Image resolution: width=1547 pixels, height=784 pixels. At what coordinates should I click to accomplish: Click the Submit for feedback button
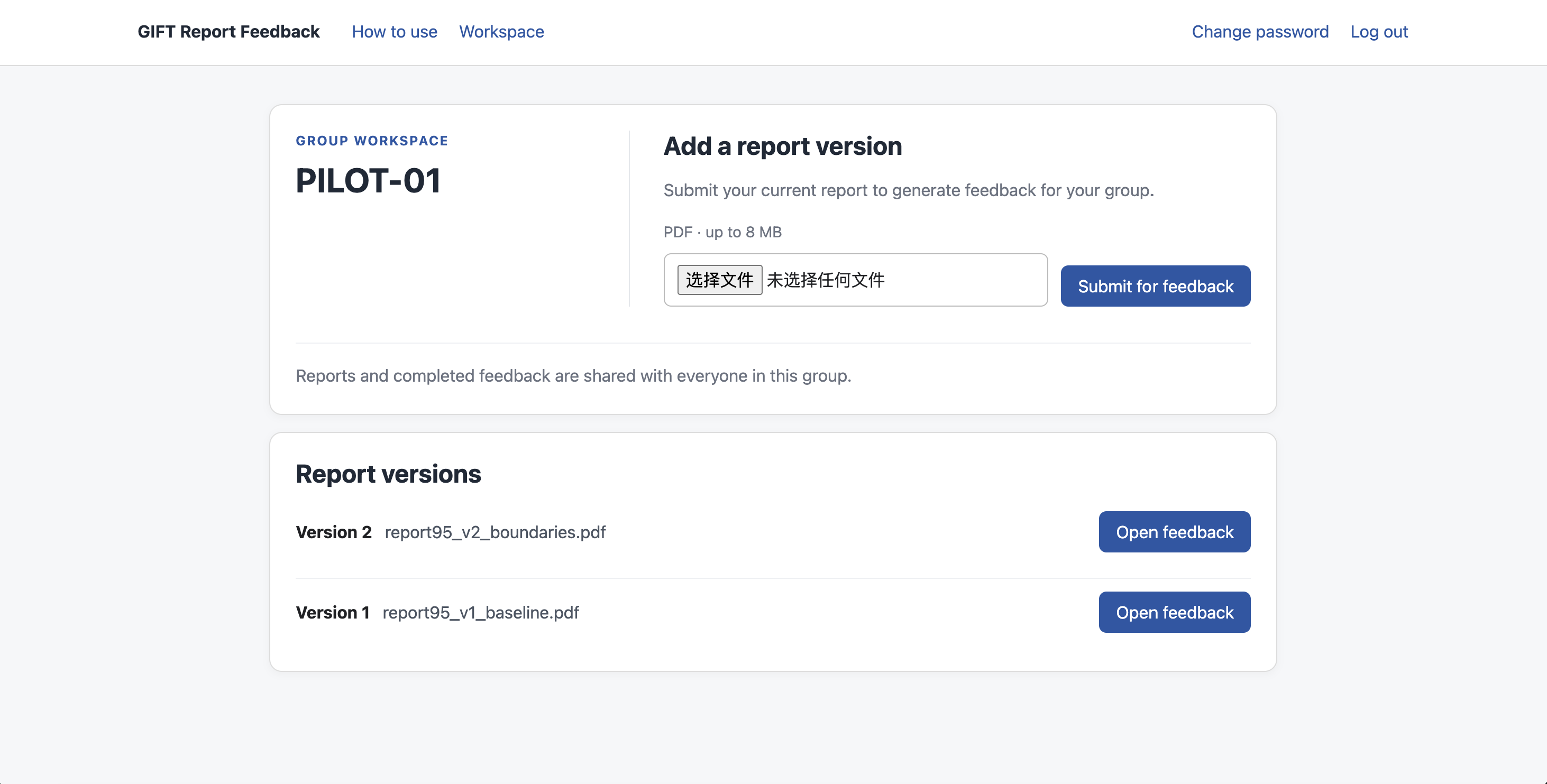tap(1156, 287)
